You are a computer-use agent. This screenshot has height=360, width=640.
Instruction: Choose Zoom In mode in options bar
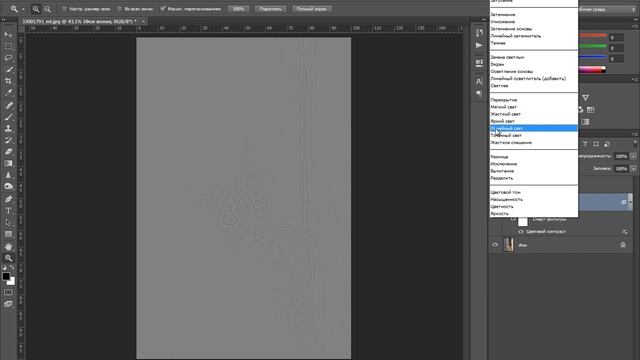(36, 9)
